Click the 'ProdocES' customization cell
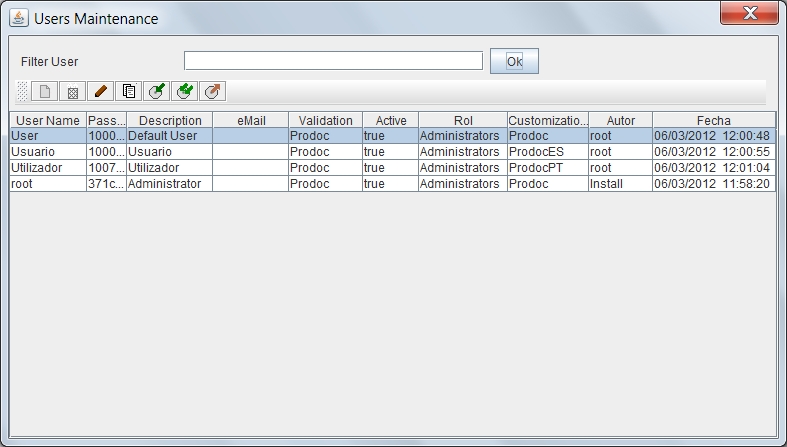787x447 pixels. pyautogui.click(x=548, y=152)
